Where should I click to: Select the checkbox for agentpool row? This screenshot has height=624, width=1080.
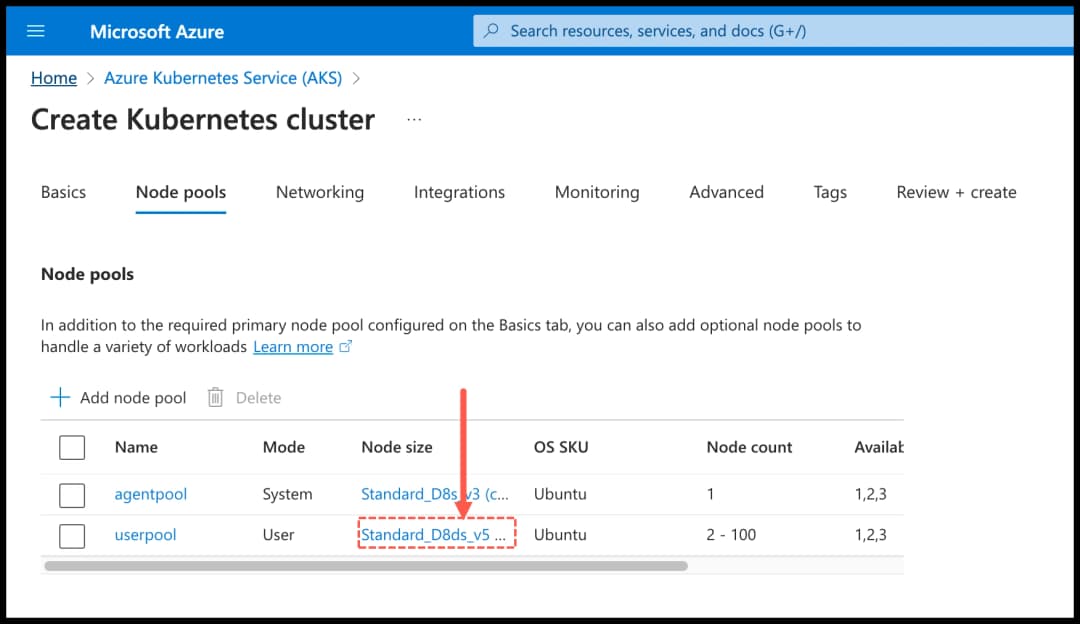[72, 494]
